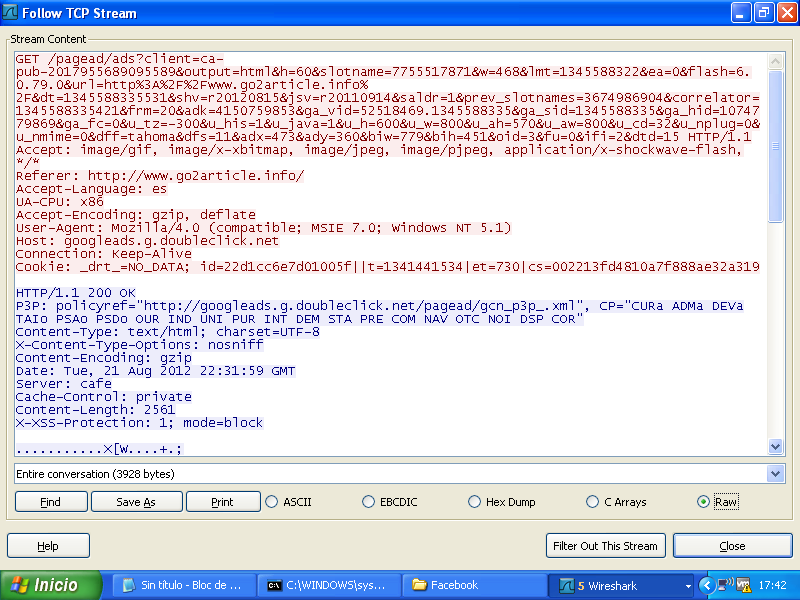Click the network connection tray icon
The width and height of the screenshot is (800, 600).
point(724,585)
